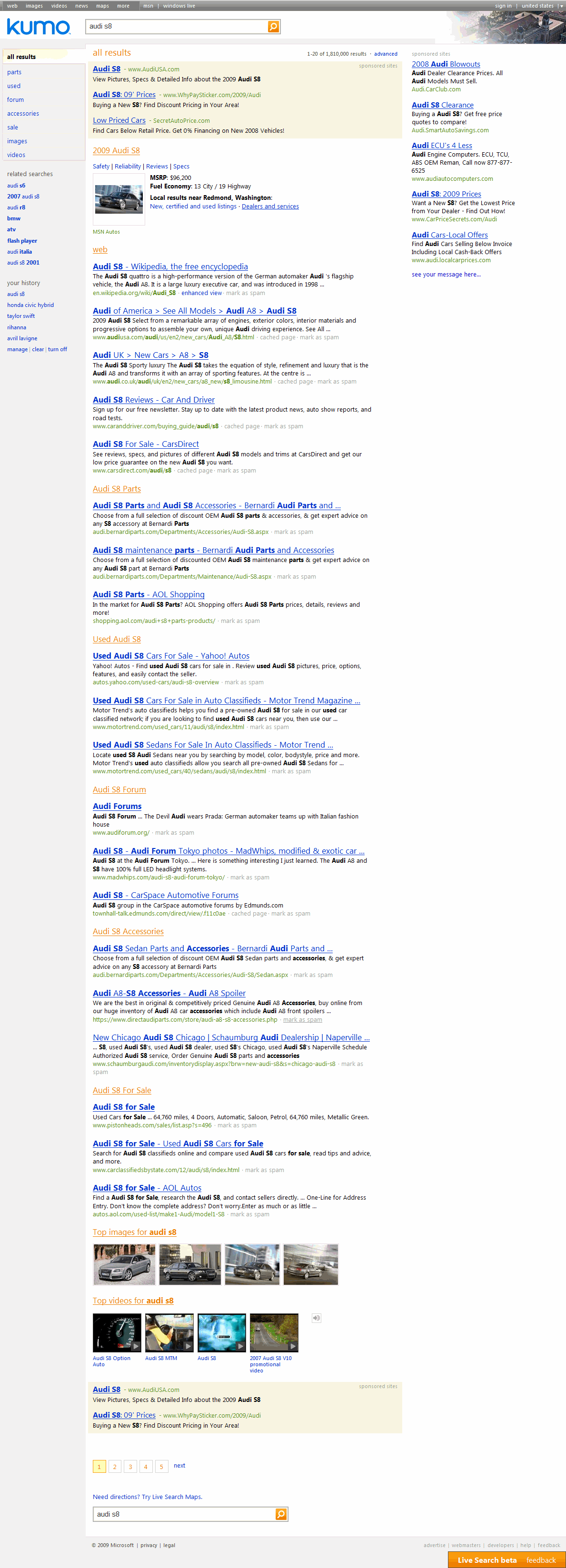The image size is (566, 1568).
Task: Click the top search input field
Action: [177, 27]
